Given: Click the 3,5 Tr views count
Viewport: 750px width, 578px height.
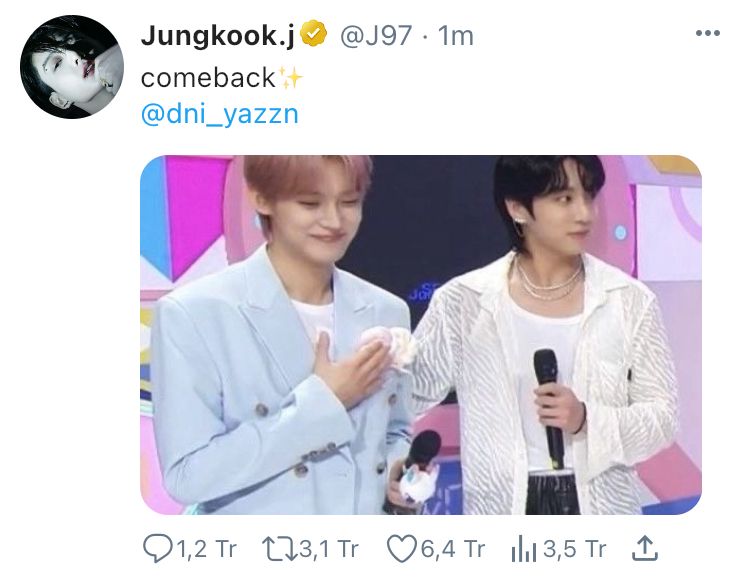Looking at the screenshot, I should tap(574, 549).
